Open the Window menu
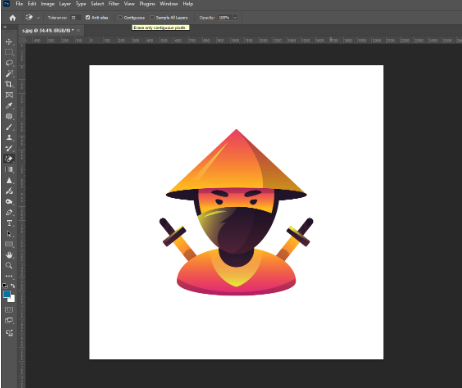462x388 pixels. point(169,4)
